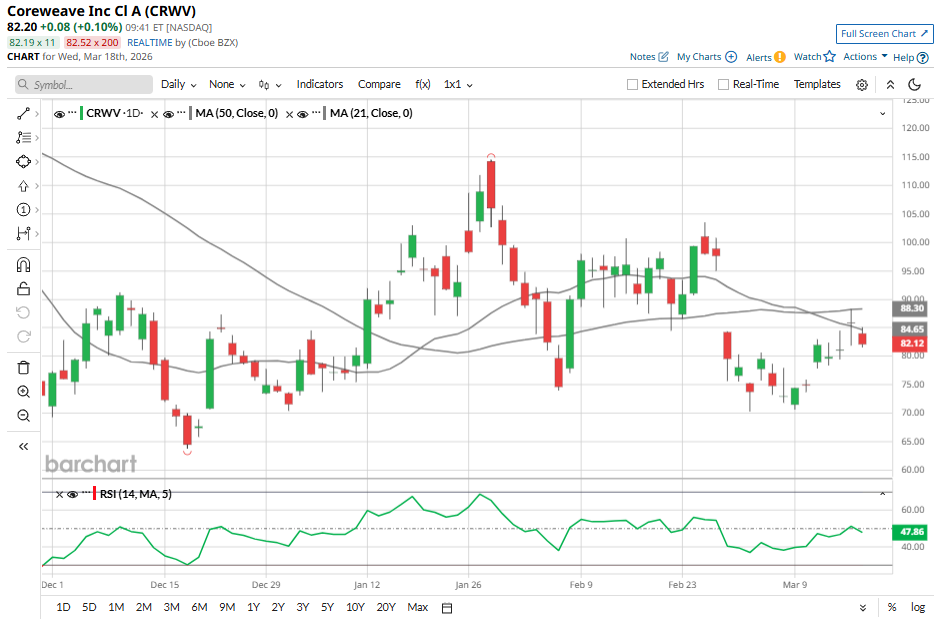Click the trash icon to delete drawings
Viewport: 937px width, 634px height.
(x=23, y=367)
